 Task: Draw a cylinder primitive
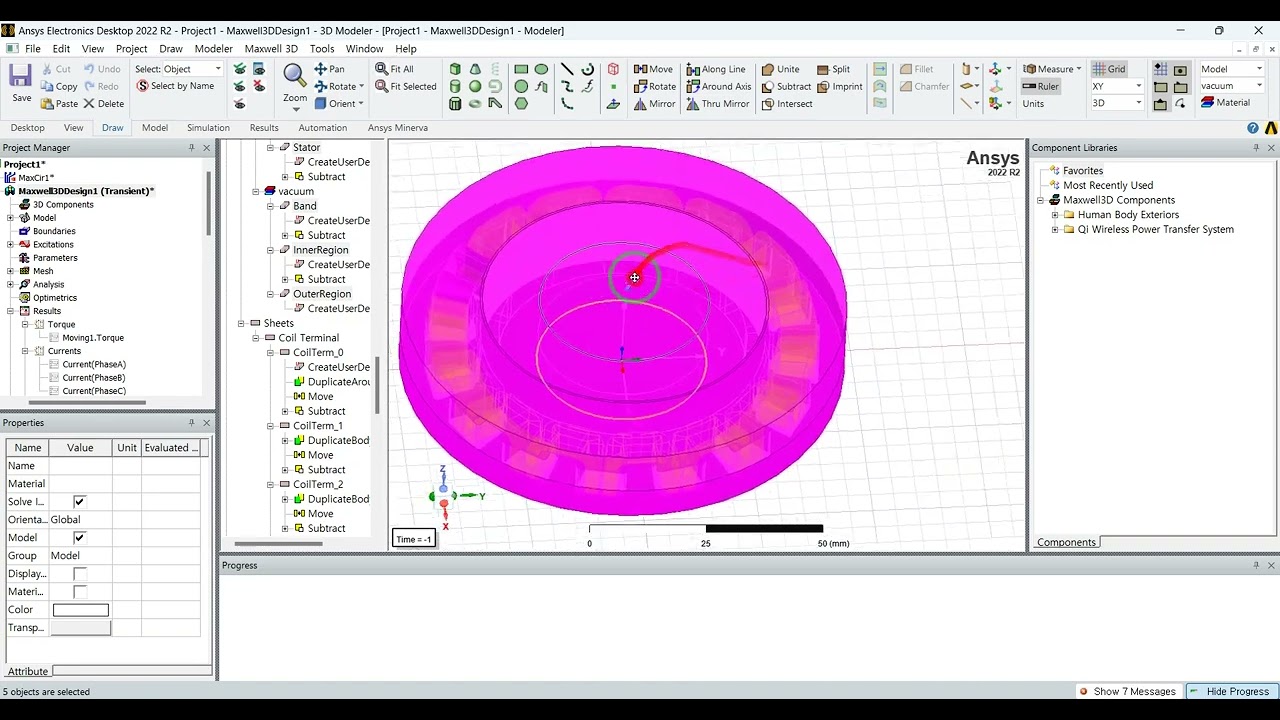click(x=455, y=86)
